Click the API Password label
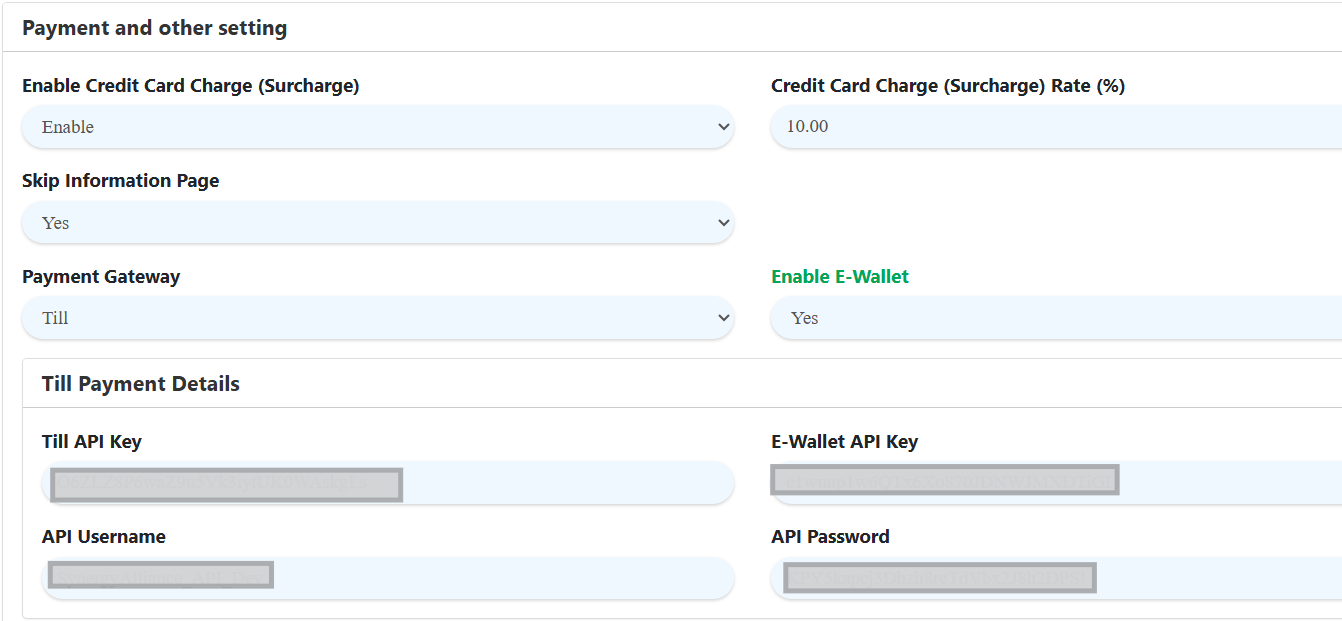The height and width of the screenshot is (621, 1342). [x=830, y=537]
